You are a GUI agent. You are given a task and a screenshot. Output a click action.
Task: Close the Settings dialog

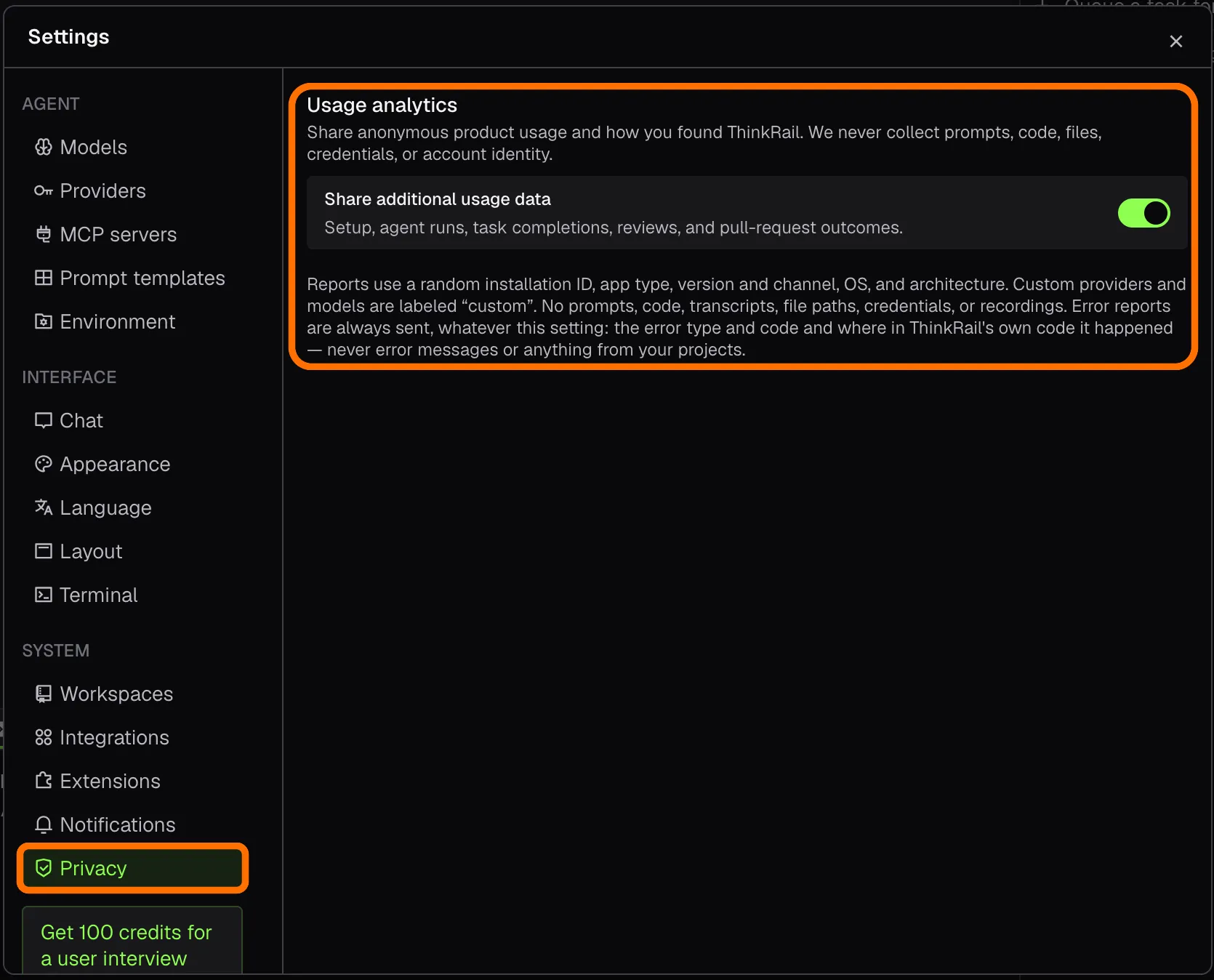click(1175, 41)
